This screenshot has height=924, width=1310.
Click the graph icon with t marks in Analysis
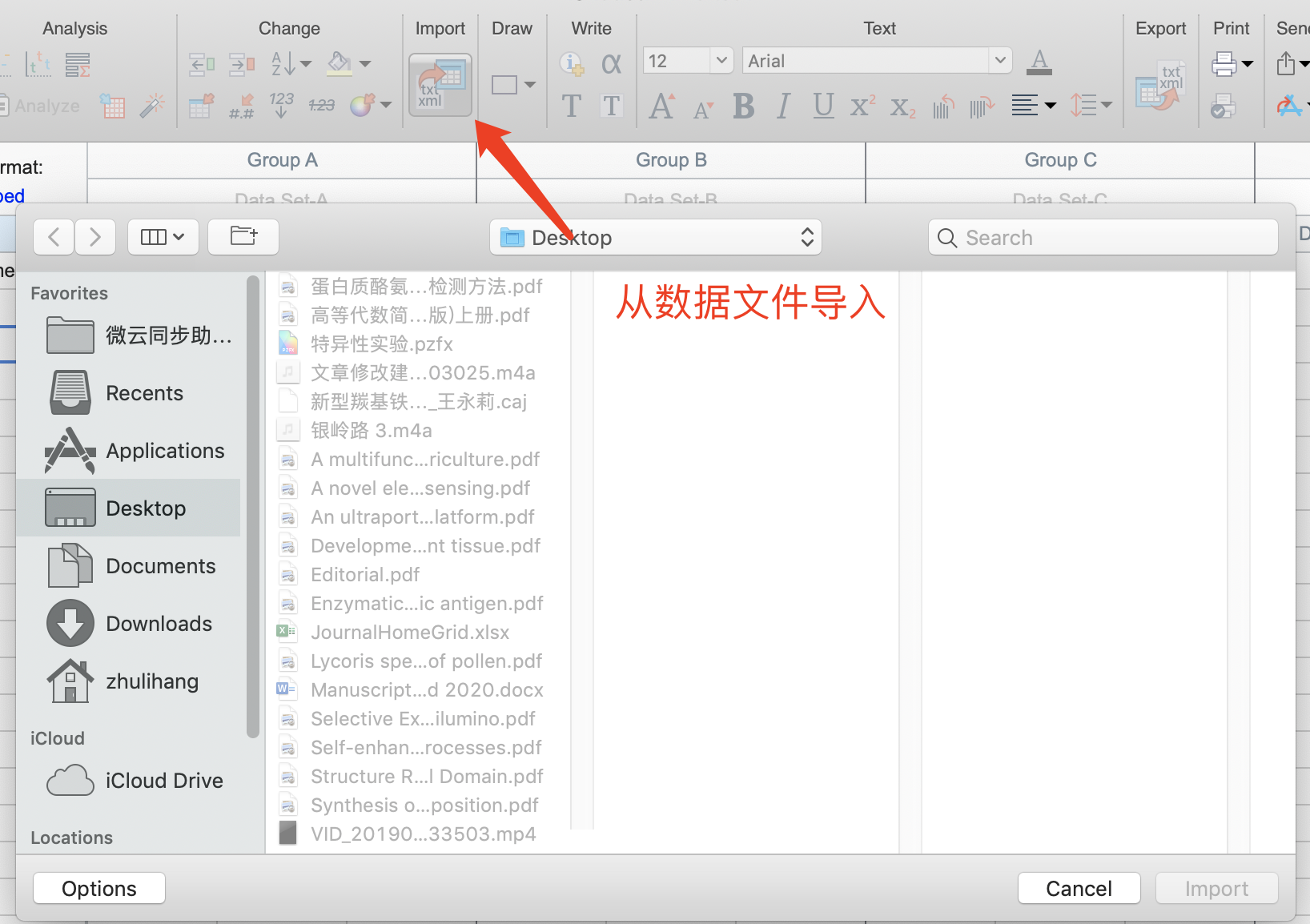pyautogui.click(x=38, y=64)
